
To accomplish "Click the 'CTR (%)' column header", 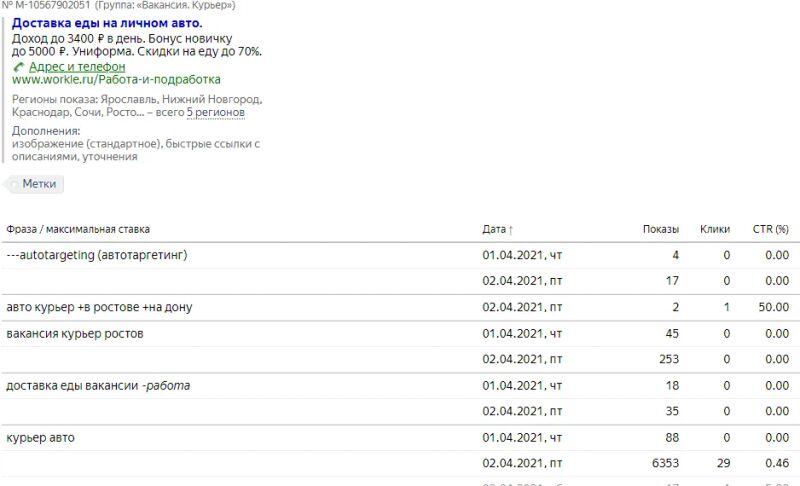I will [x=770, y=229].
